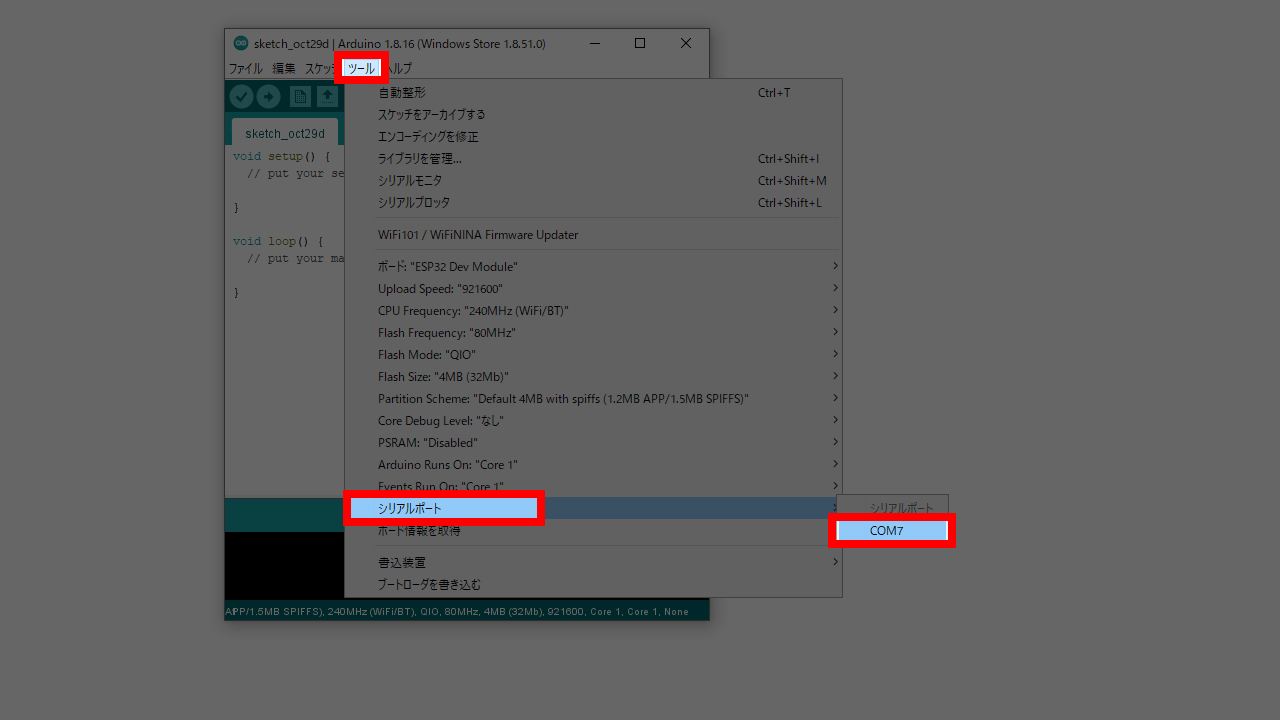Screen dimensions: 1280x720
Task: Click the Verify checkmark toolbar icon
Action: point(241,96)
